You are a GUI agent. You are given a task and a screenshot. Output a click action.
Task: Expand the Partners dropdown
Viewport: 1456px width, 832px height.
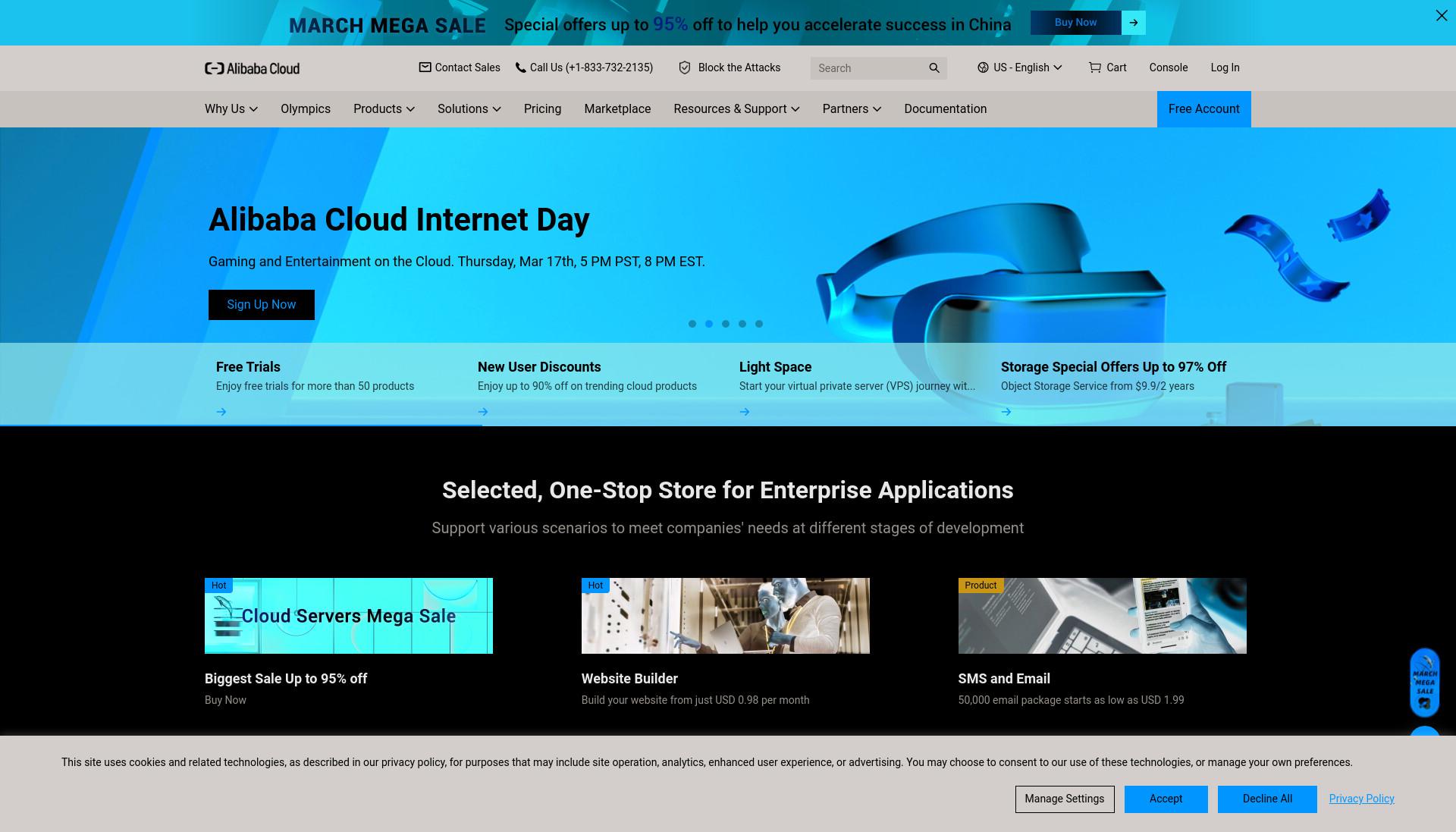[852, 109]
